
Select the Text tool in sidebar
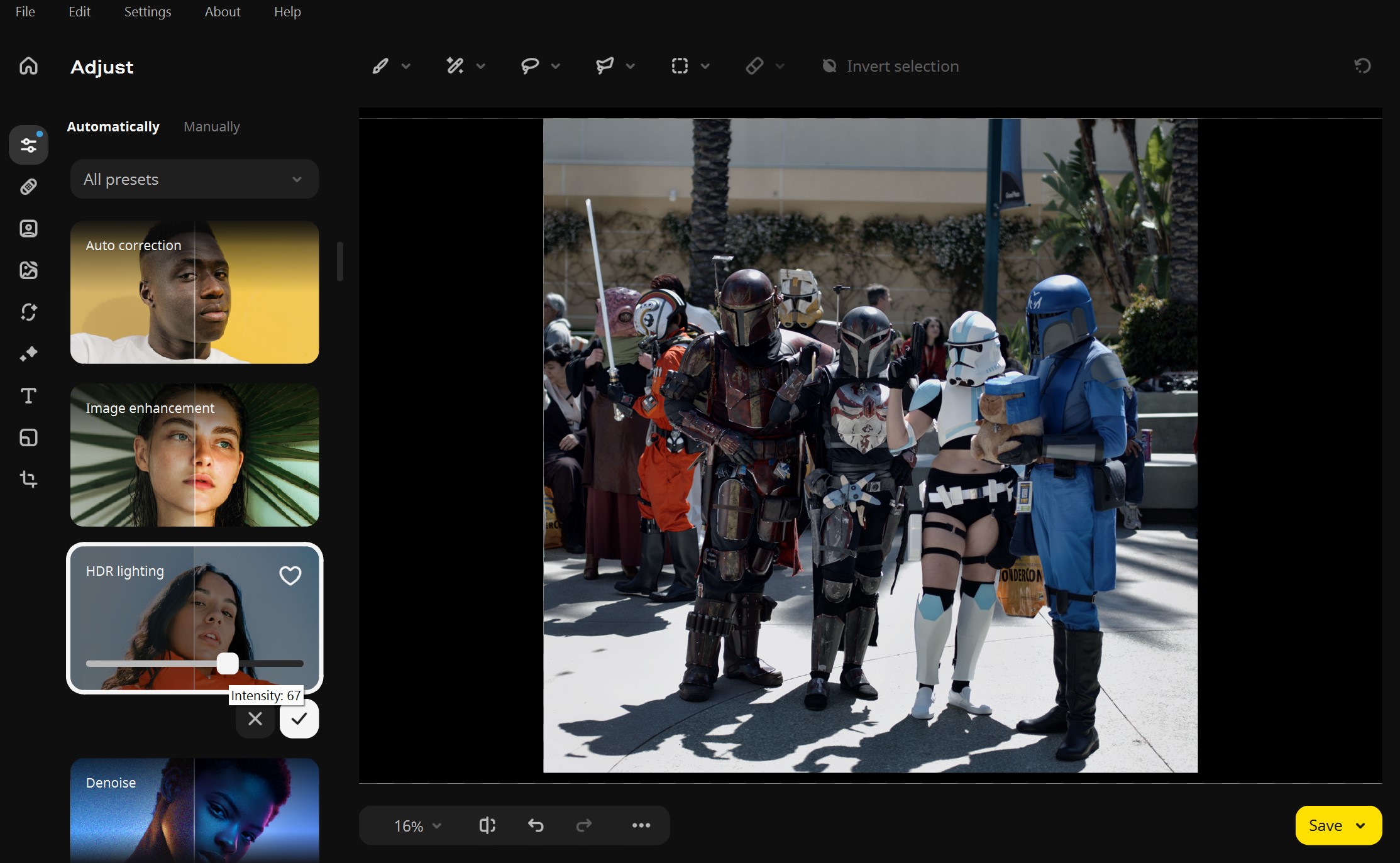tap(28, 395)
